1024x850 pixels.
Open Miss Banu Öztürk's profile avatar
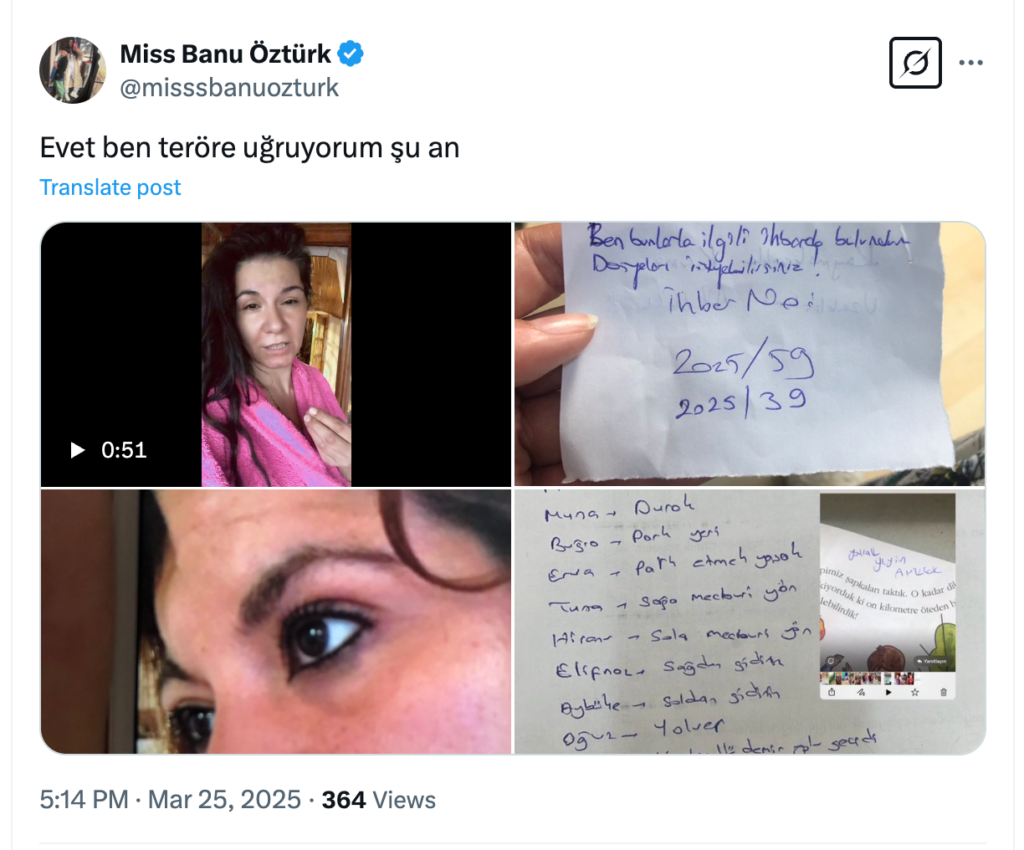(x=72, y=70)
